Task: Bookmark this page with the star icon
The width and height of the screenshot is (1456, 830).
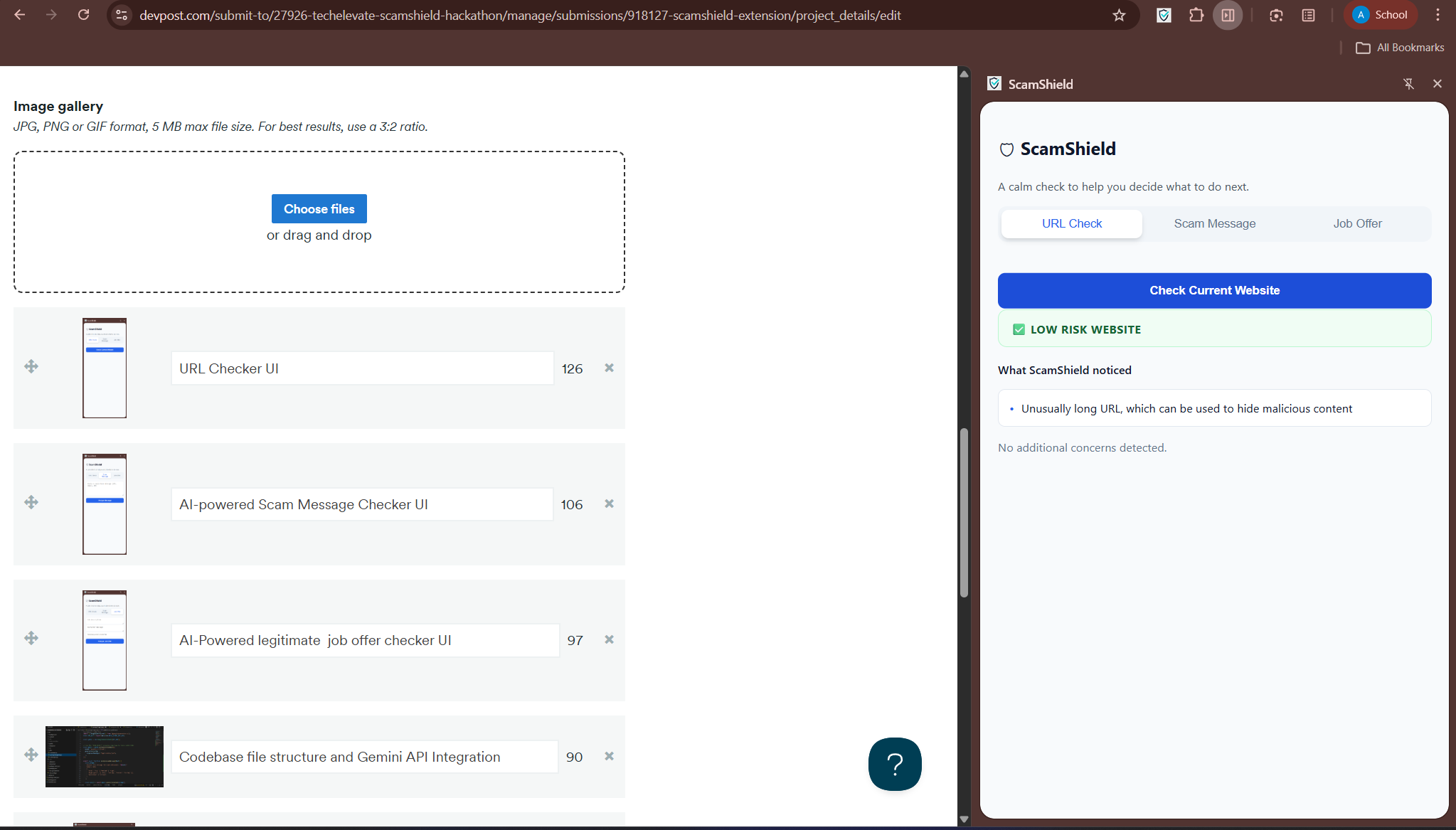Action: [x=1119, y=15]
